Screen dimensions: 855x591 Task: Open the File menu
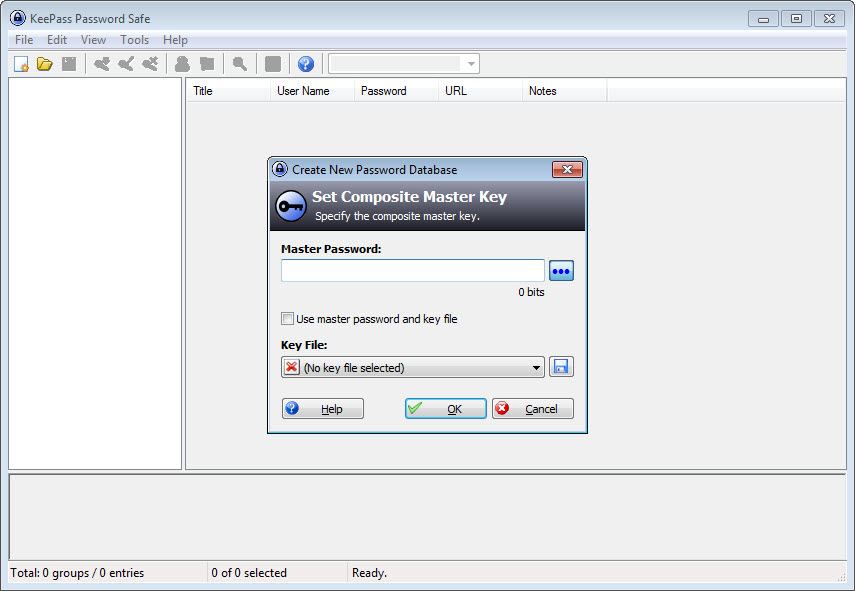tap(24, 40)
